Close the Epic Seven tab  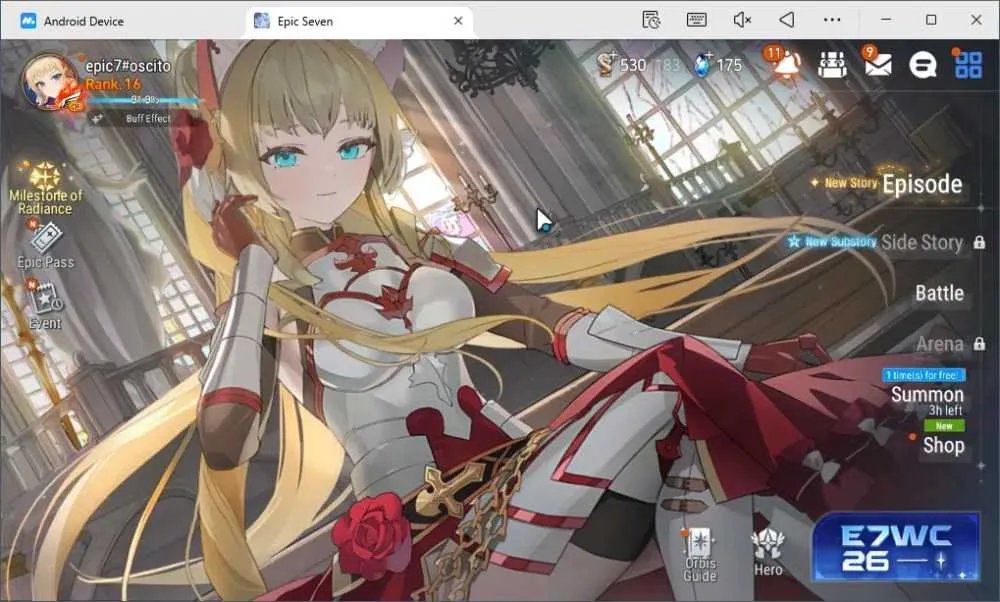[458, 21]
